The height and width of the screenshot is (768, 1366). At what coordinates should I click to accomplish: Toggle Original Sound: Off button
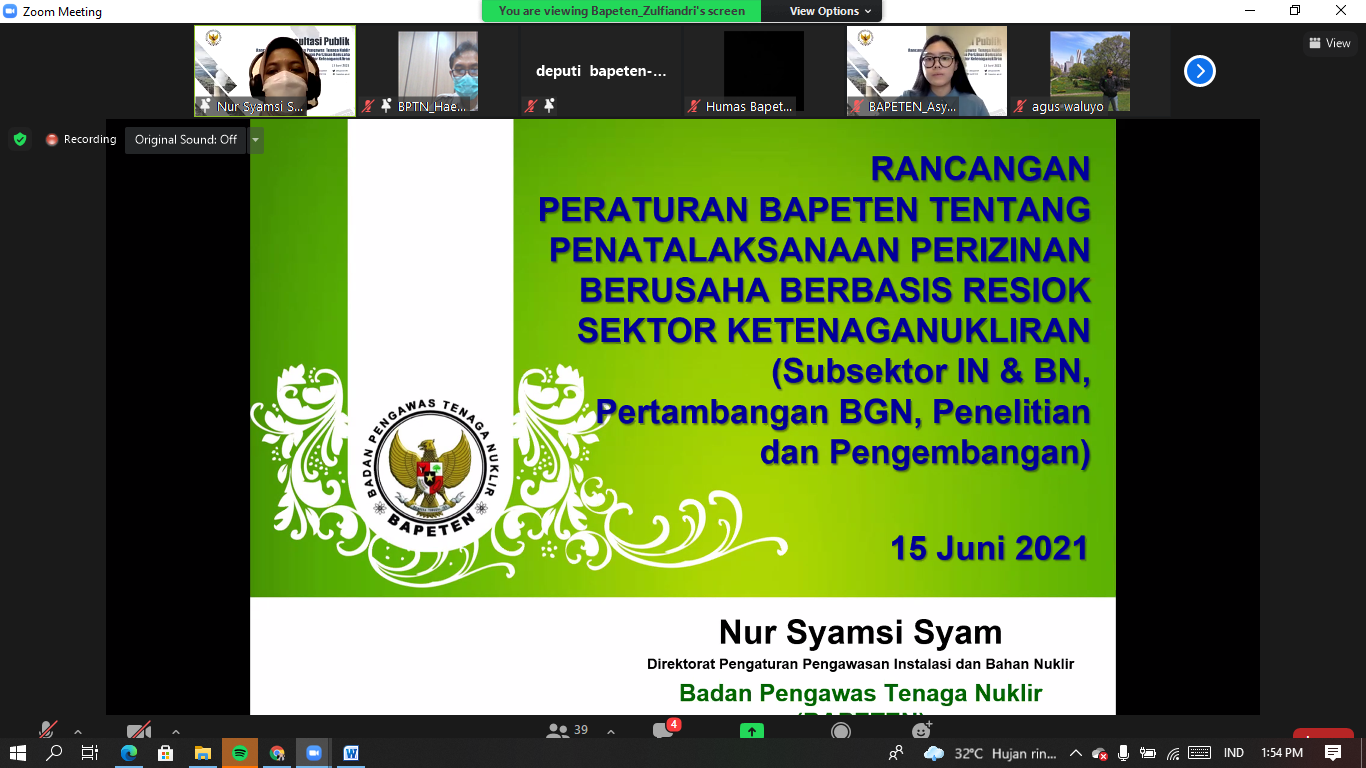(x=186, y=140)
